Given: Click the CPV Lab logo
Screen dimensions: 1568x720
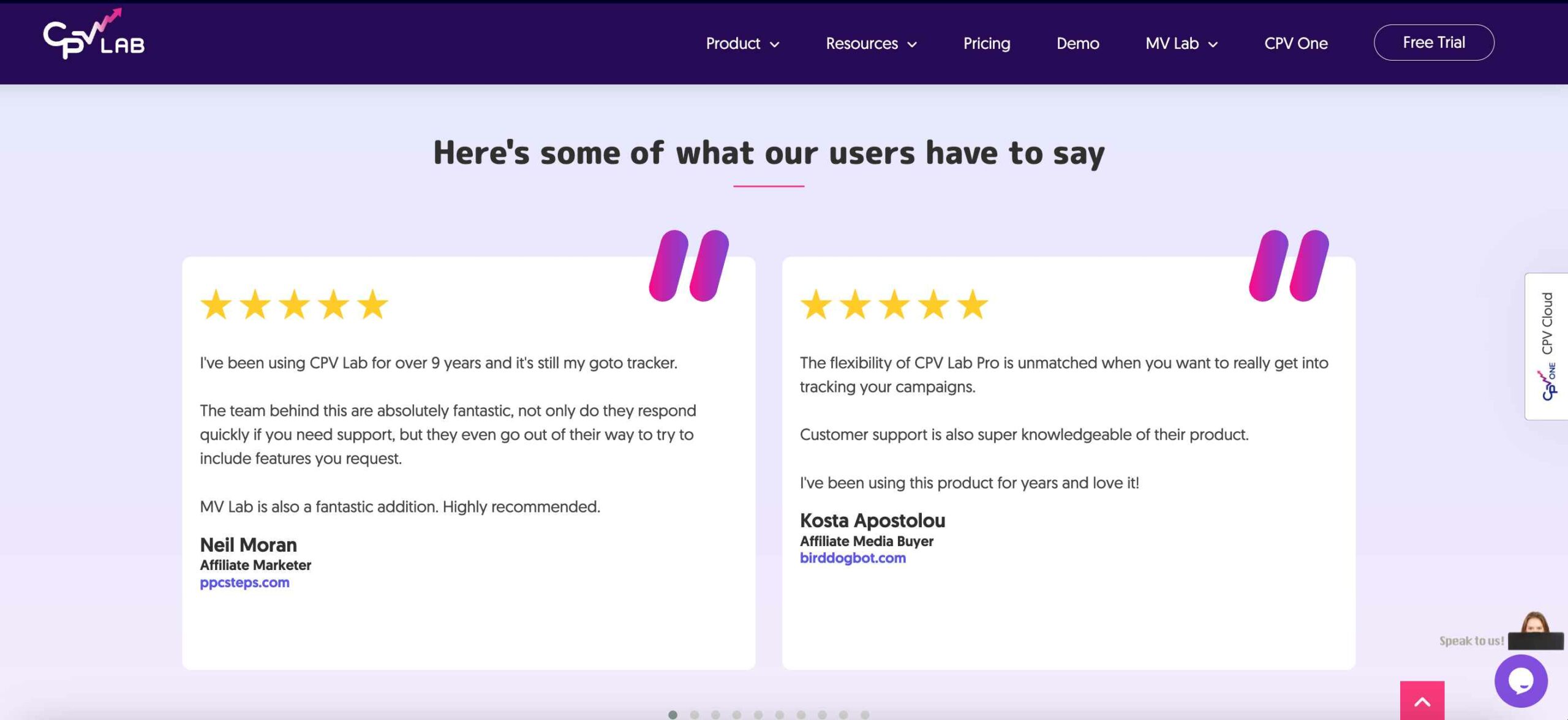Looking at the screenshot, I should [94, 37].
